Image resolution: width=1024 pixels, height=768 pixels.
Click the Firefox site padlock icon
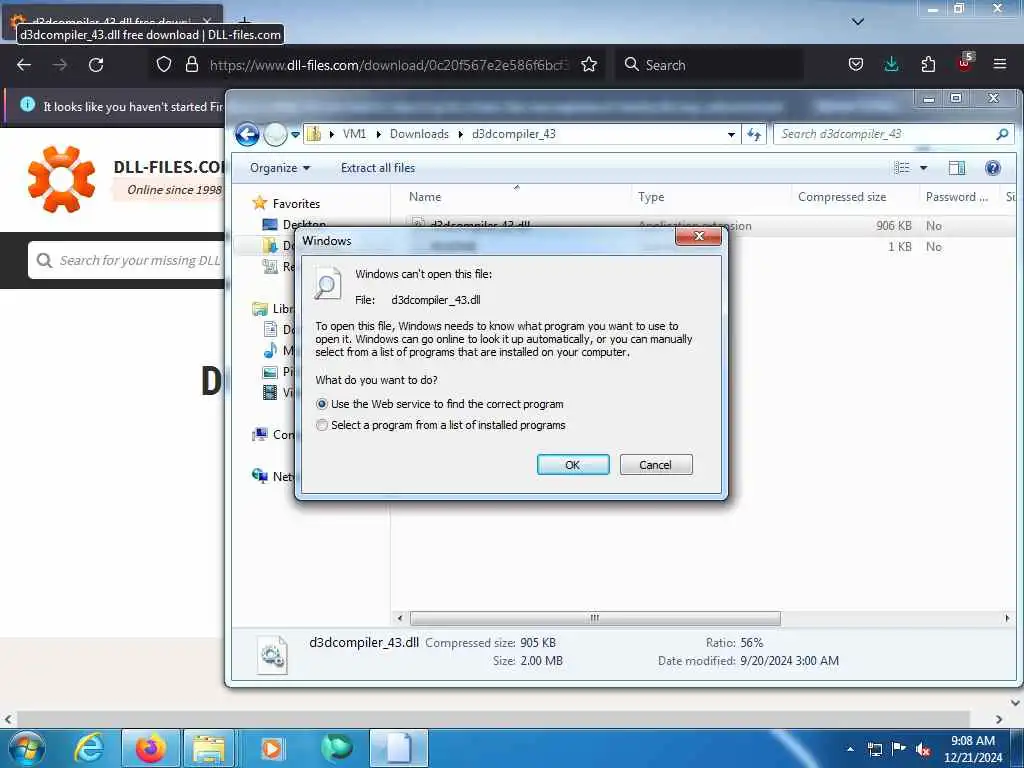[191, 64]
